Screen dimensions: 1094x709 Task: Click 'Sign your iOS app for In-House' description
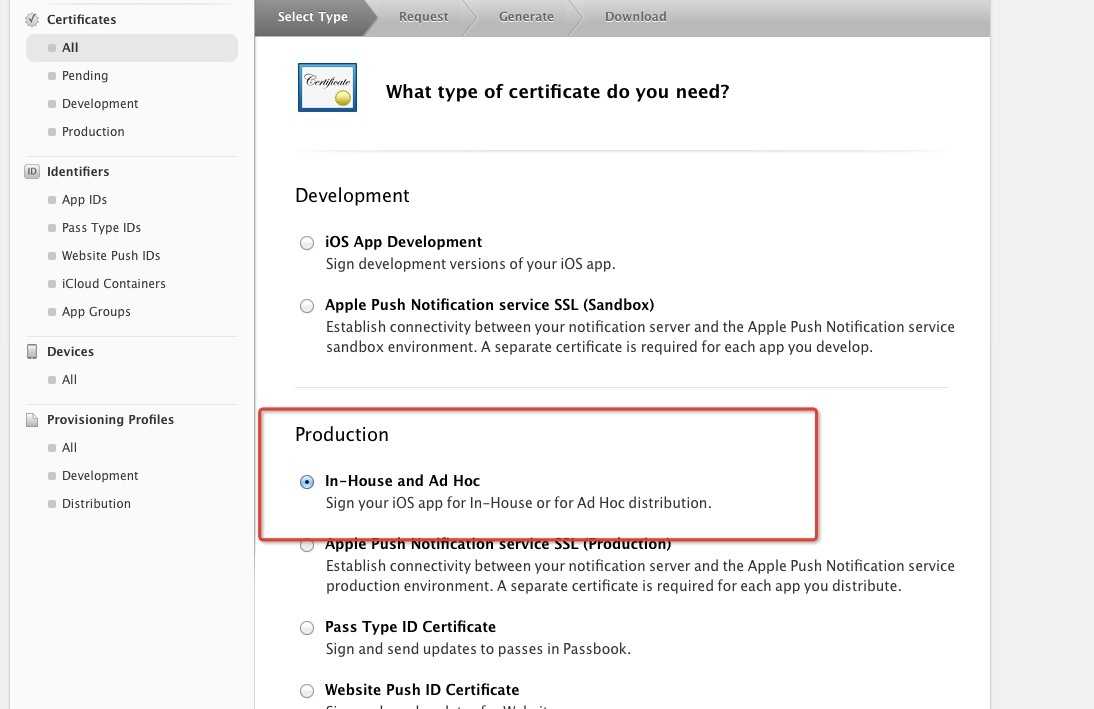click(518, 502)
